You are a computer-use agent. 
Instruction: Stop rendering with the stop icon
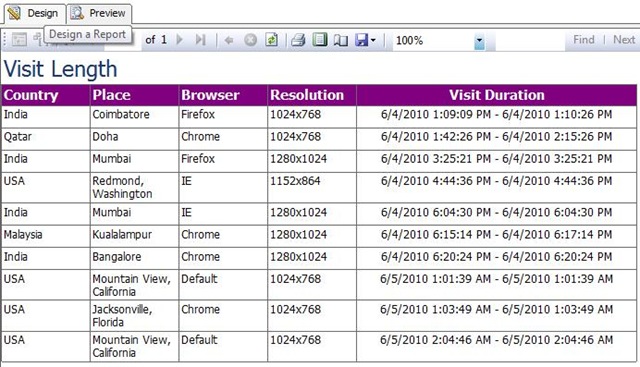click(x=250, y=40)
